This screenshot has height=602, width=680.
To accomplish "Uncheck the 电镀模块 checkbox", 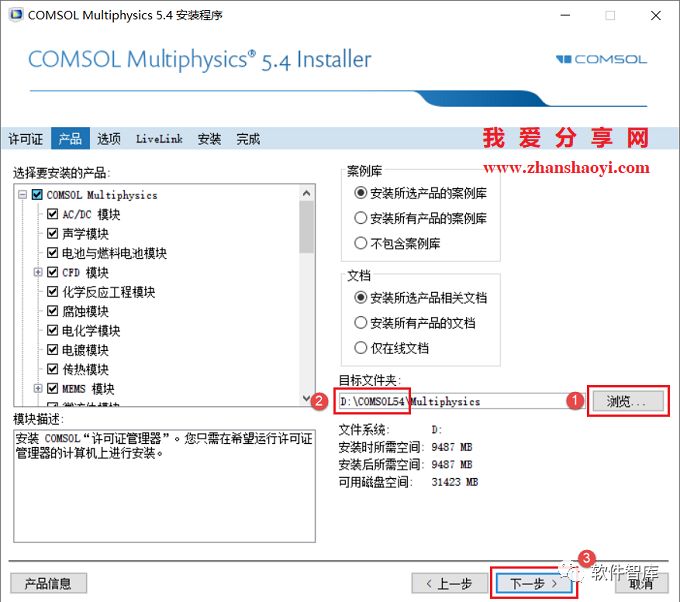I will pos(52,350).
